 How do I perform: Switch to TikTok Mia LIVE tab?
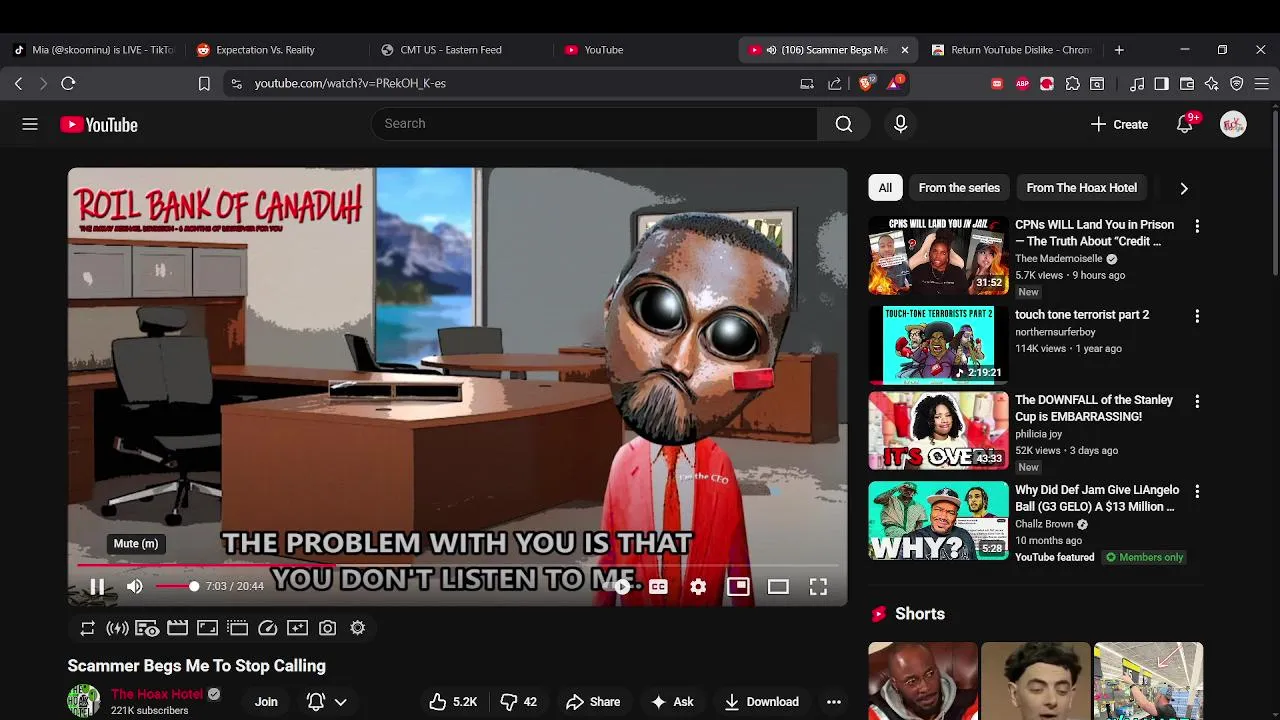click(94, 50)
